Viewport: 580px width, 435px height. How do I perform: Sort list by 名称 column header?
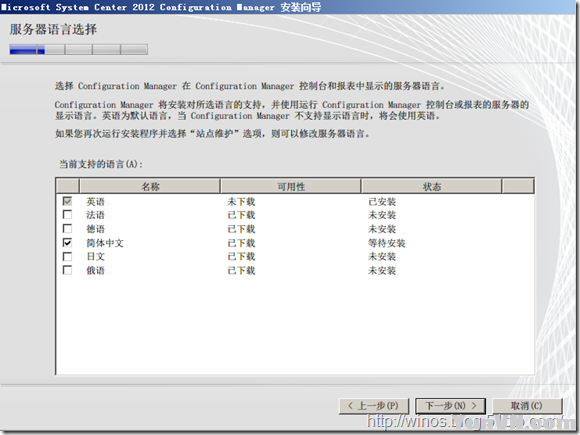click(x=150, y=186)
